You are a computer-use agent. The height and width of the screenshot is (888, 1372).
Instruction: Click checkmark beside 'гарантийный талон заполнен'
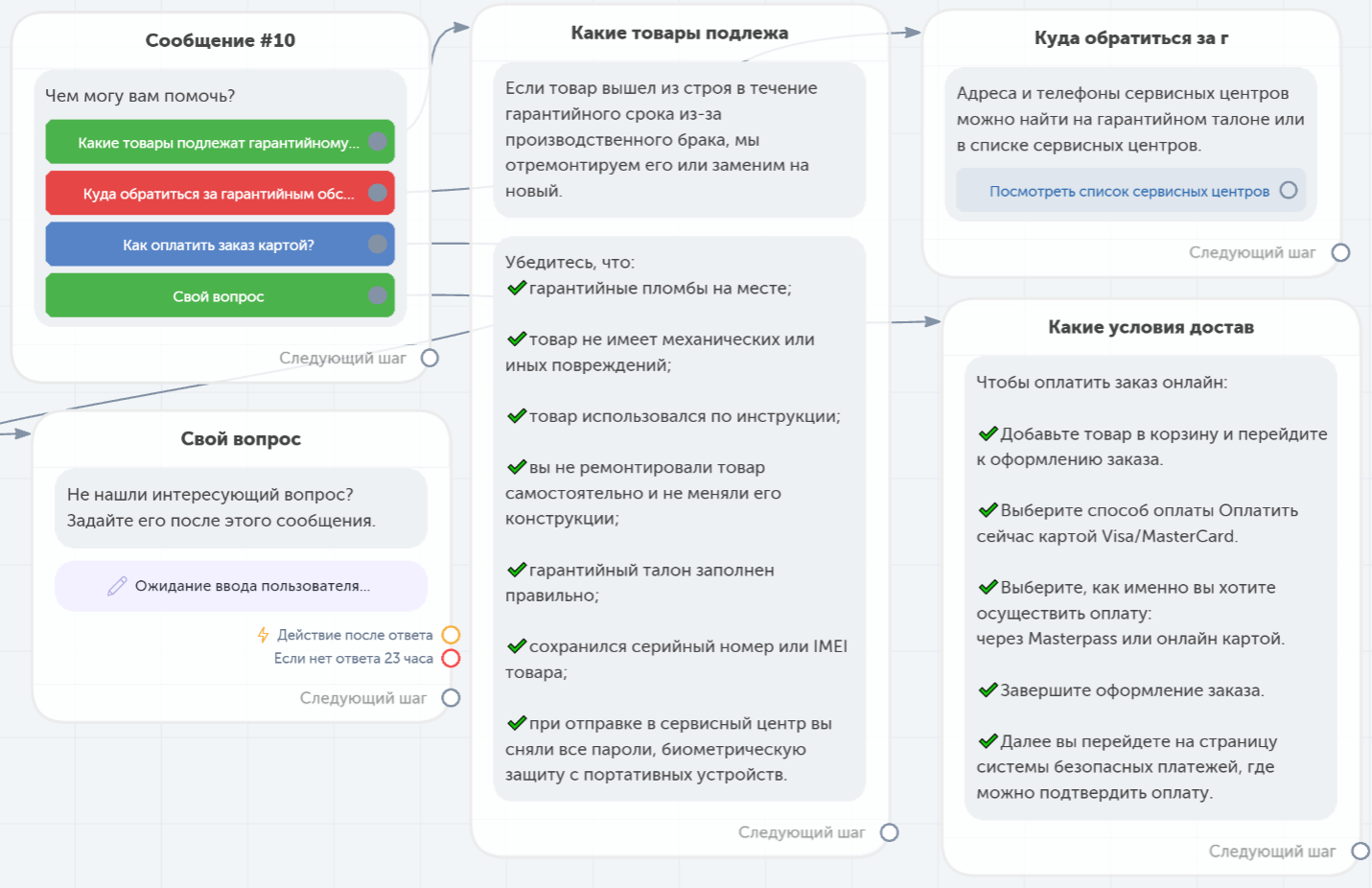pos(517,570)
